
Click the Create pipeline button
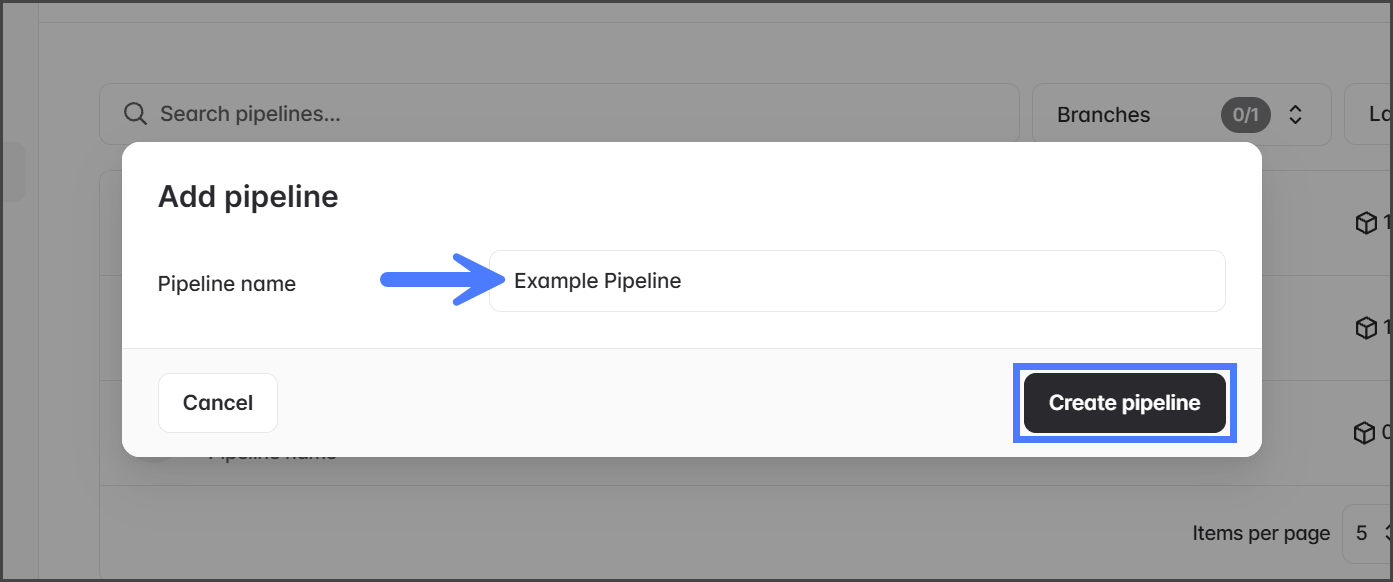pos(1124,403)
